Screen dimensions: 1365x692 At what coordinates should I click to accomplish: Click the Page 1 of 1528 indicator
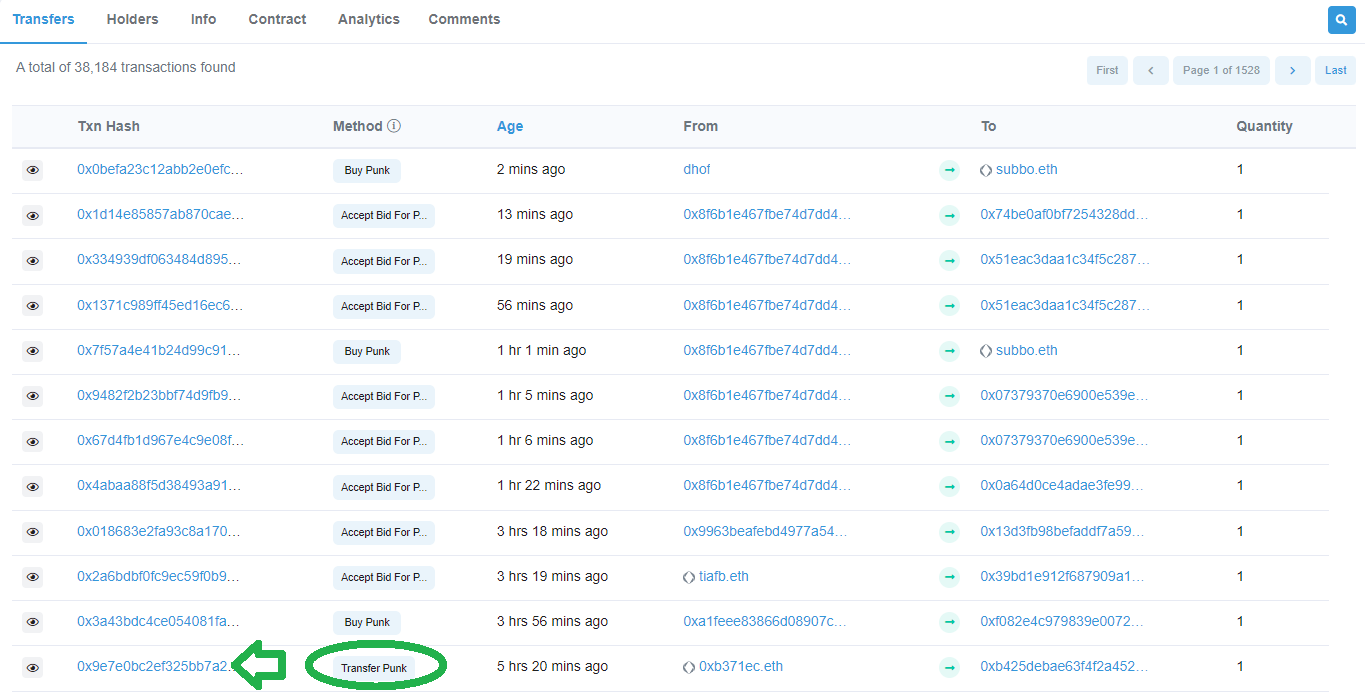point(1221,70)
